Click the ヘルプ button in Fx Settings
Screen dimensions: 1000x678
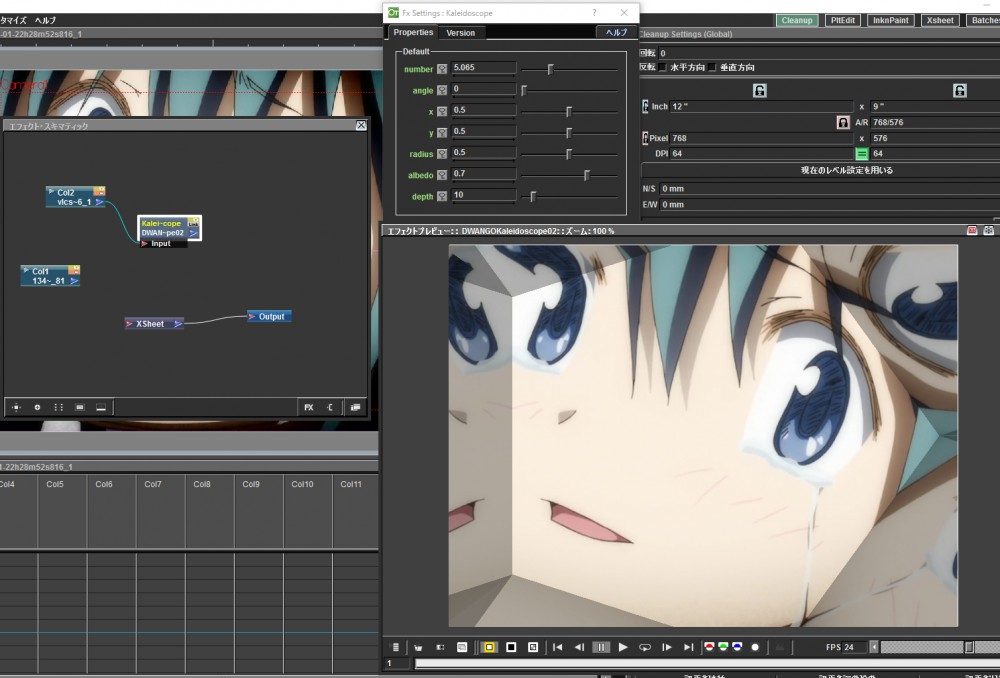coord(616,33)
